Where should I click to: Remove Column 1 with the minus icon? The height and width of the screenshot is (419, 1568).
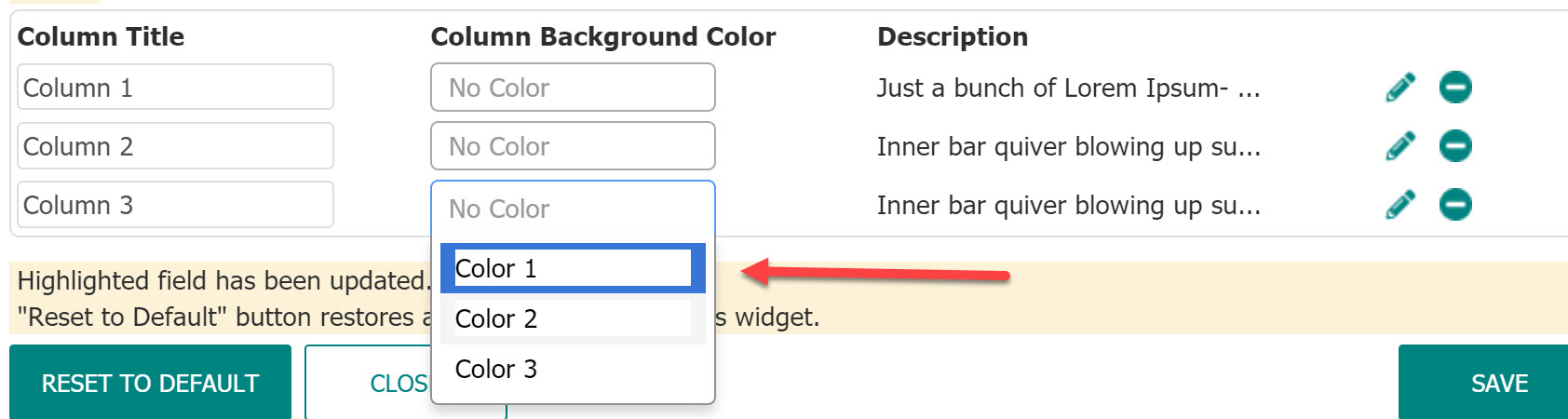(1455, 88)
